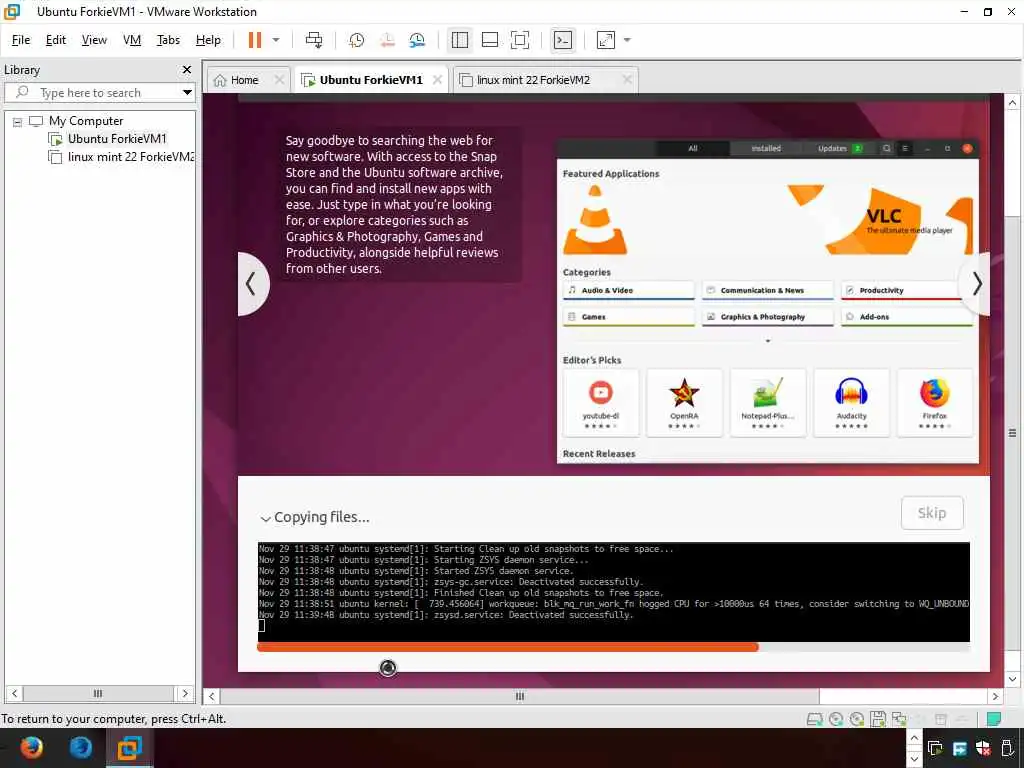
Task: Close the linux mint 22 ForkieVM2 tab
Action: 627,80
